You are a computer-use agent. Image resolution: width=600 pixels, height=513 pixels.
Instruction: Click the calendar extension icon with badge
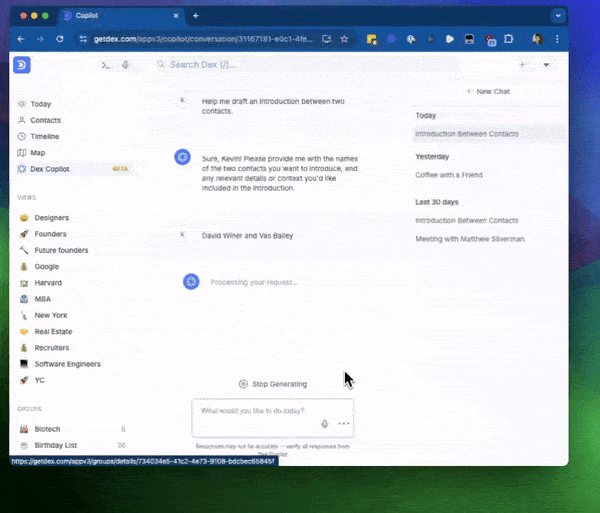[490, 40]
